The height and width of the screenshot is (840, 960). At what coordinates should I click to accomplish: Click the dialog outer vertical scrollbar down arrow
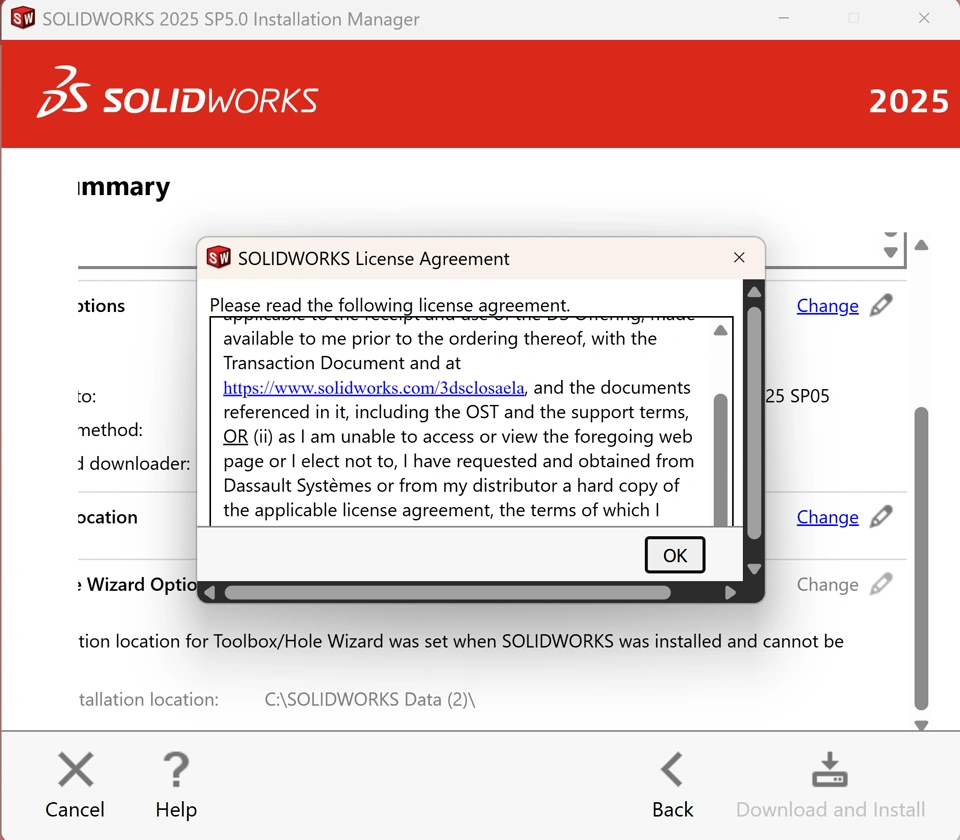click(x=754, y=569)
